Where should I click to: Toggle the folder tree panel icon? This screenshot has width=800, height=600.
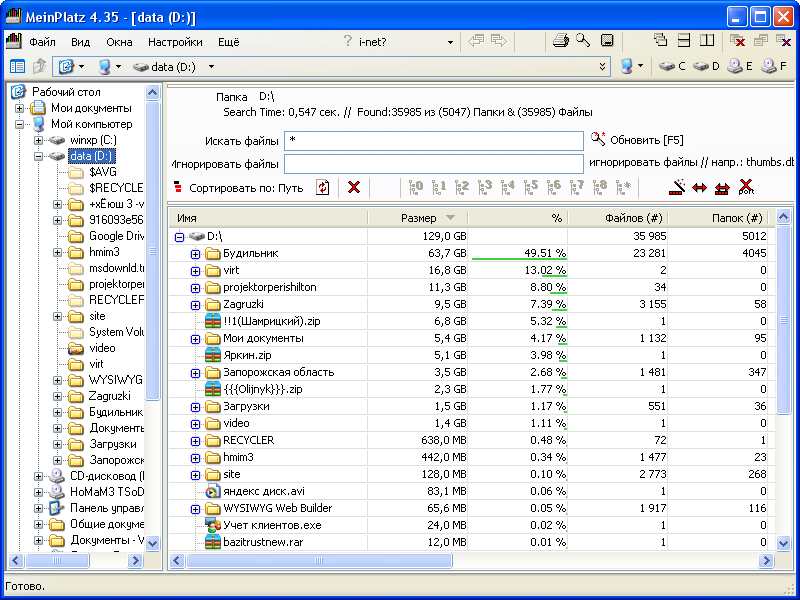tap(17, 66)
